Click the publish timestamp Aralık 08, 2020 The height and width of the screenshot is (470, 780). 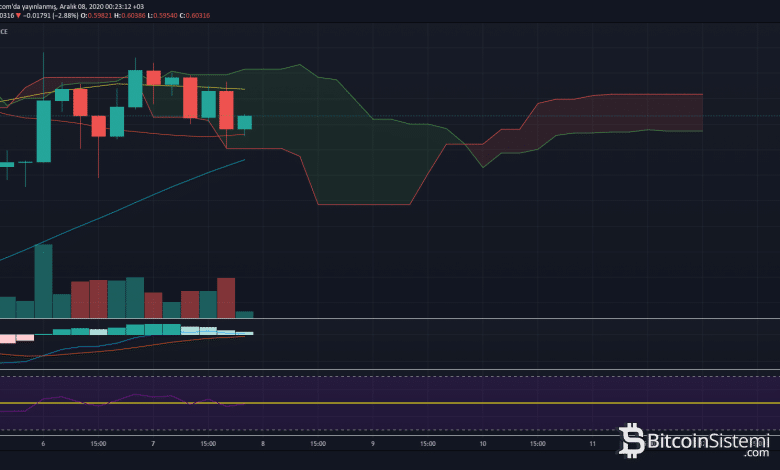[108, 4]
